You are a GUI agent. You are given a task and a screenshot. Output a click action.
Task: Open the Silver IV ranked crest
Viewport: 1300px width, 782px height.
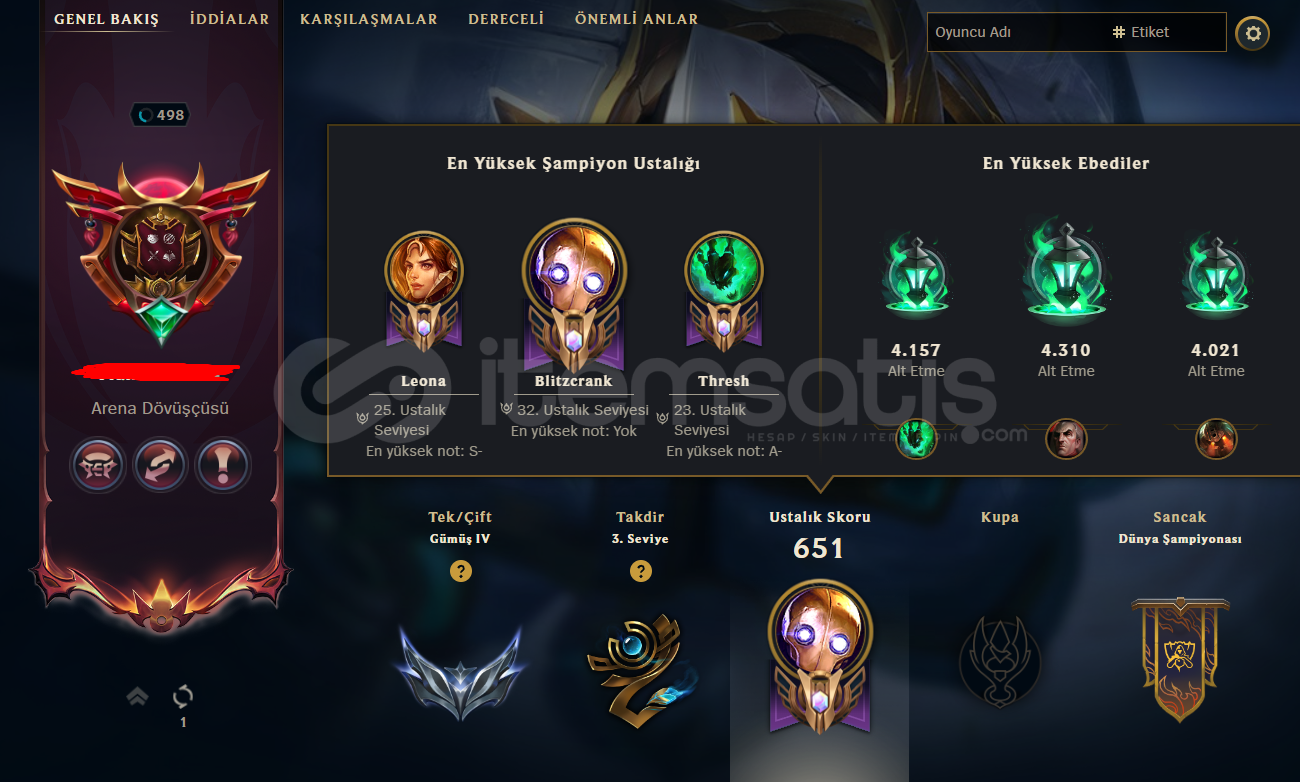pos(460,667)
